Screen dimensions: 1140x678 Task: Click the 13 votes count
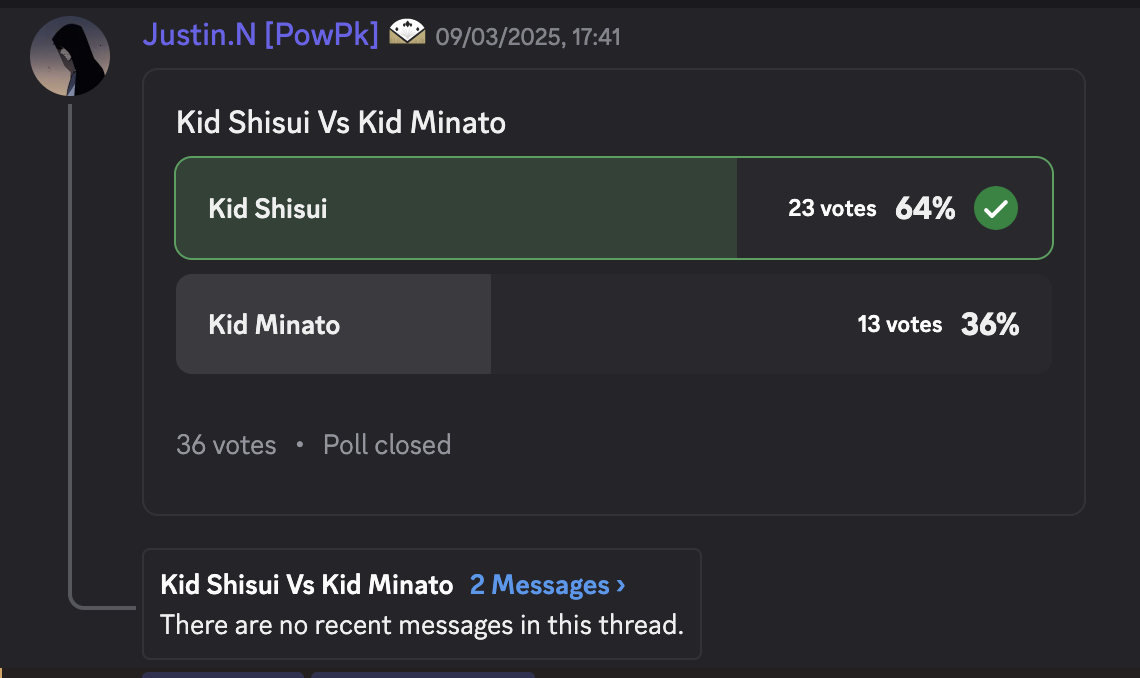899,324
